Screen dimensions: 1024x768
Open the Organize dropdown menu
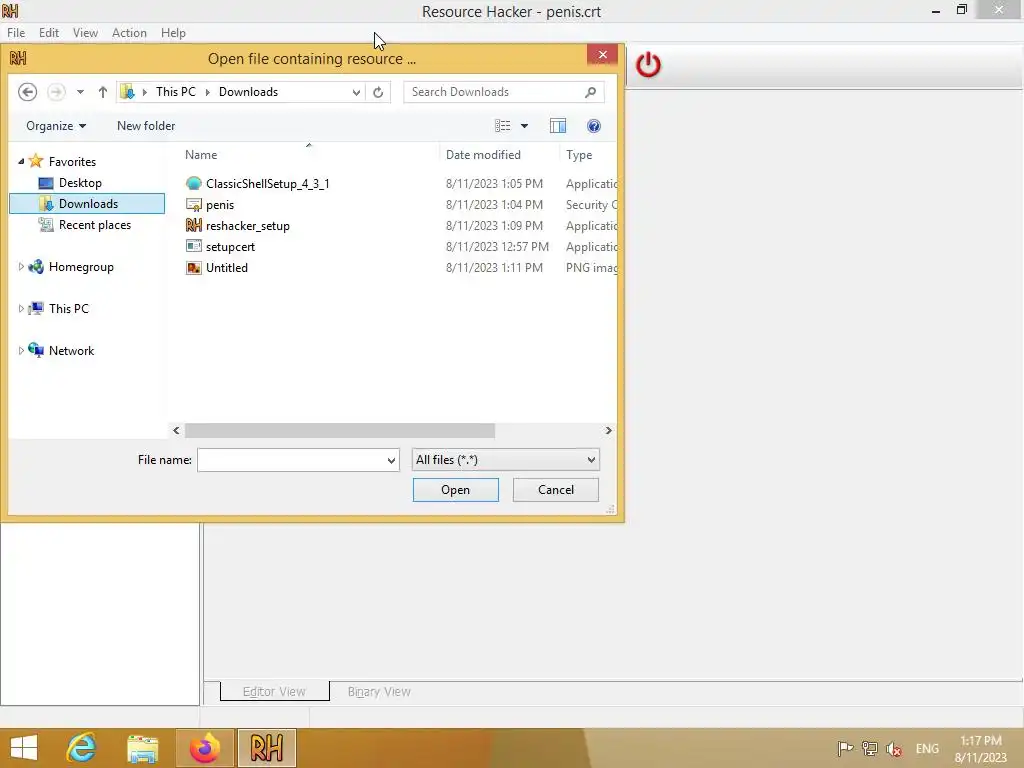click(56, 125)
